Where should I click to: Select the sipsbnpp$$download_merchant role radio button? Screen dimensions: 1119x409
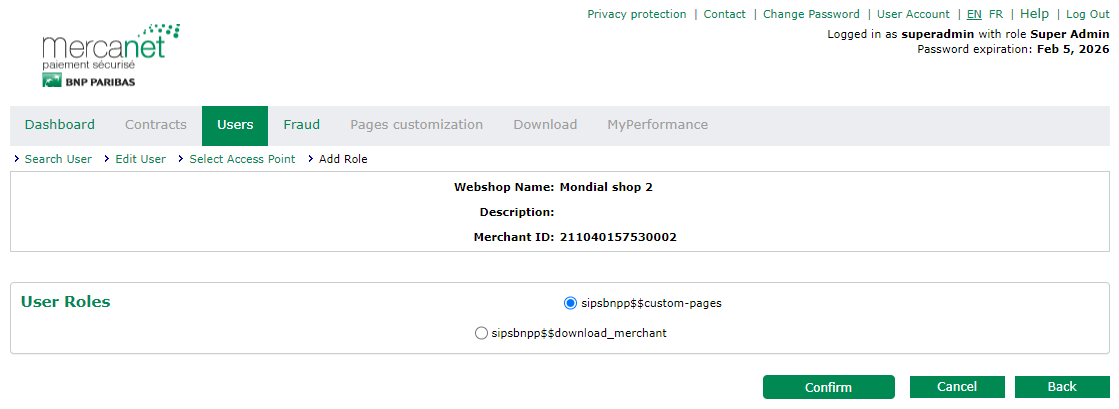click(x=482, y=333)
